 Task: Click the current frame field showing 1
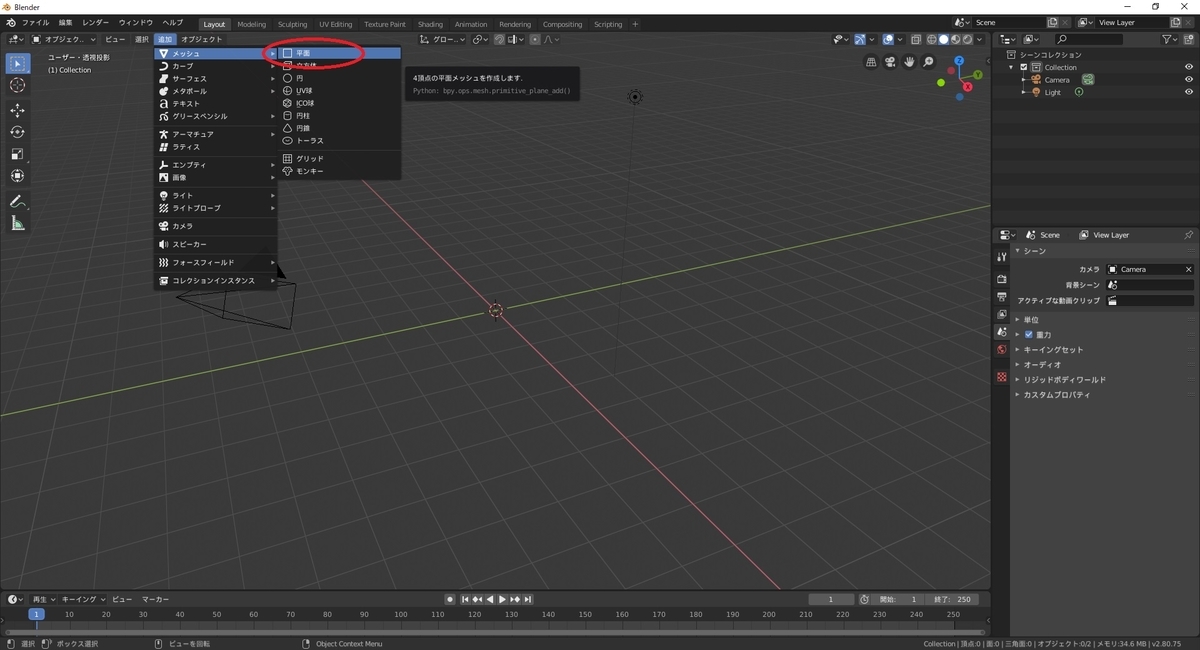(832, 599)
